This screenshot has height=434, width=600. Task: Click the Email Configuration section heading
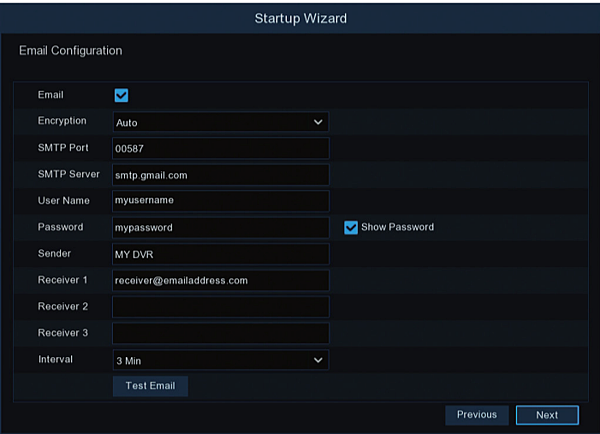71,50
